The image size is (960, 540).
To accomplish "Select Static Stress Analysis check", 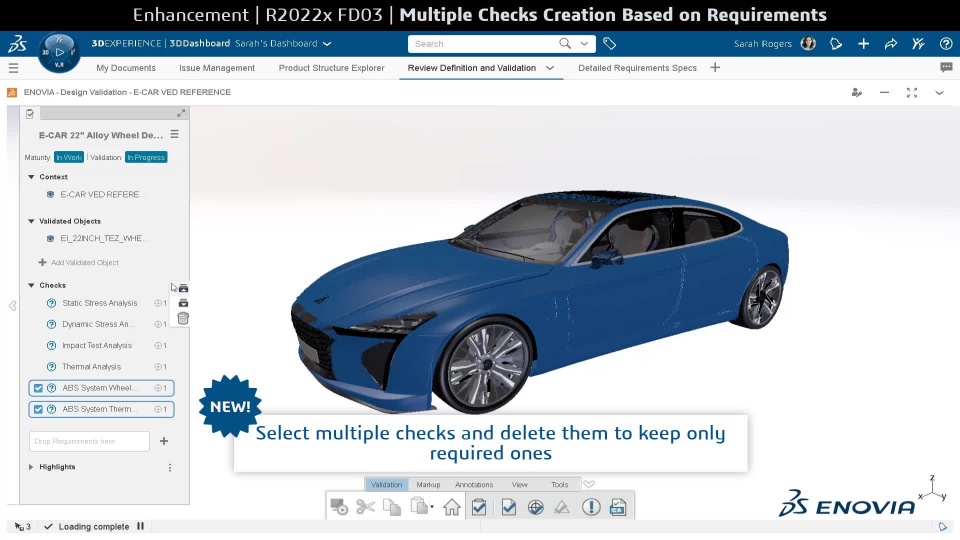I will [x=102, y=303].
